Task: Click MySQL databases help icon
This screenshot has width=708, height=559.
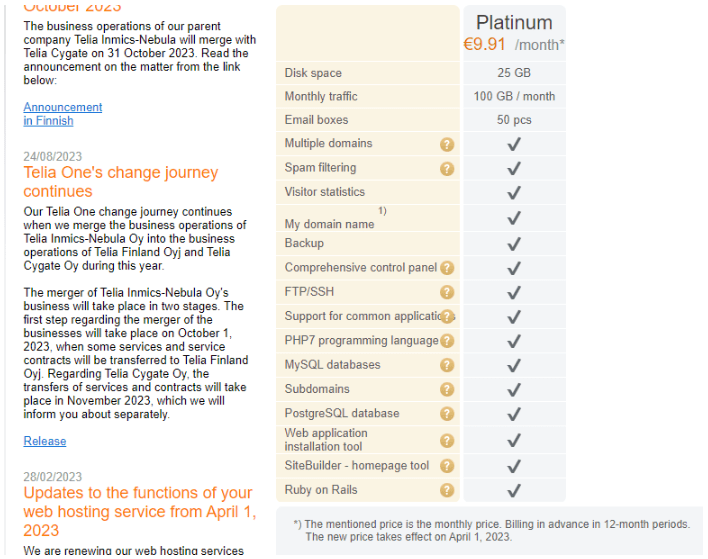Action: (x=447, y=365)
